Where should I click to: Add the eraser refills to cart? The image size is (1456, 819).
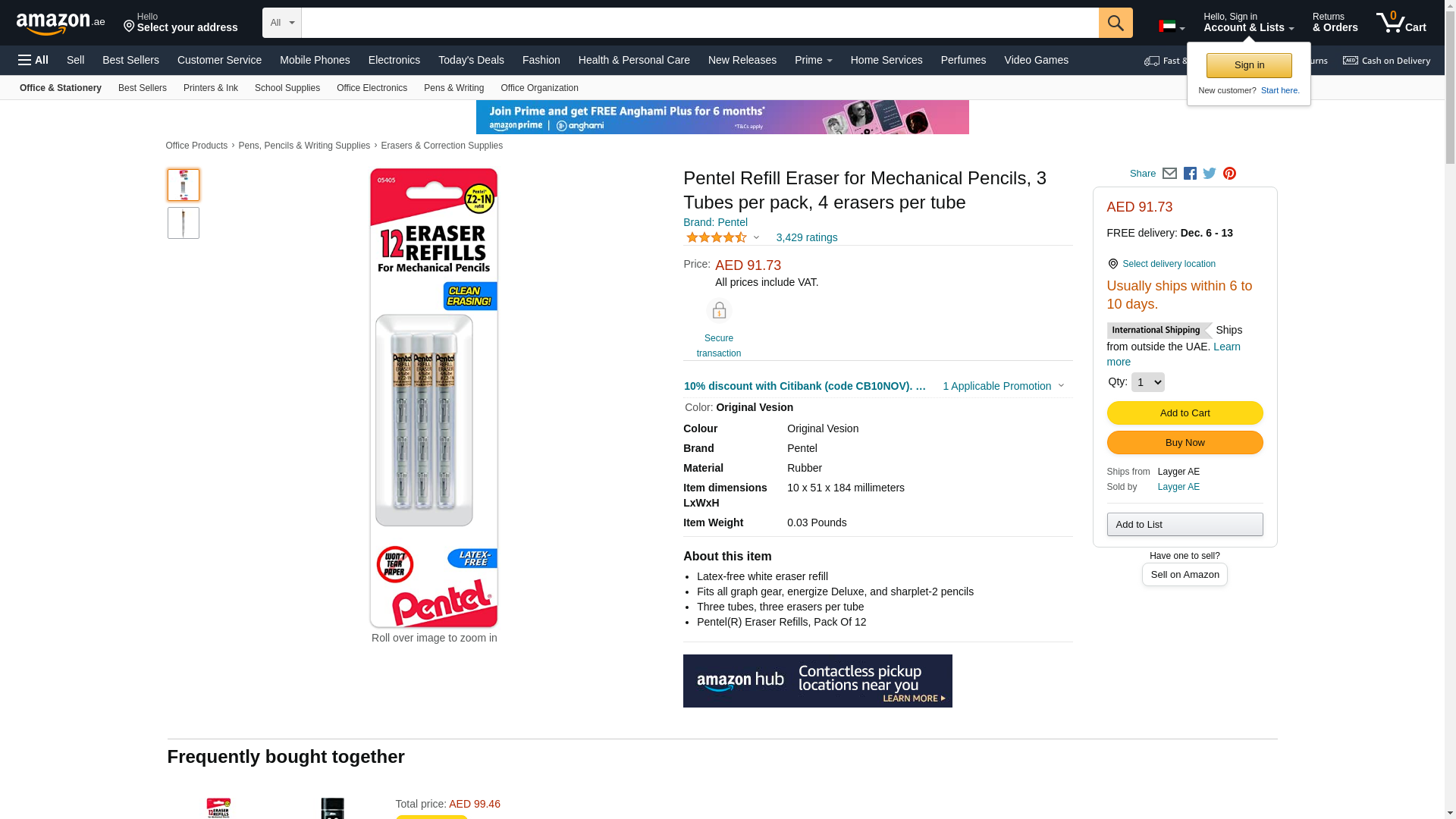click(x=1185, y=413)
